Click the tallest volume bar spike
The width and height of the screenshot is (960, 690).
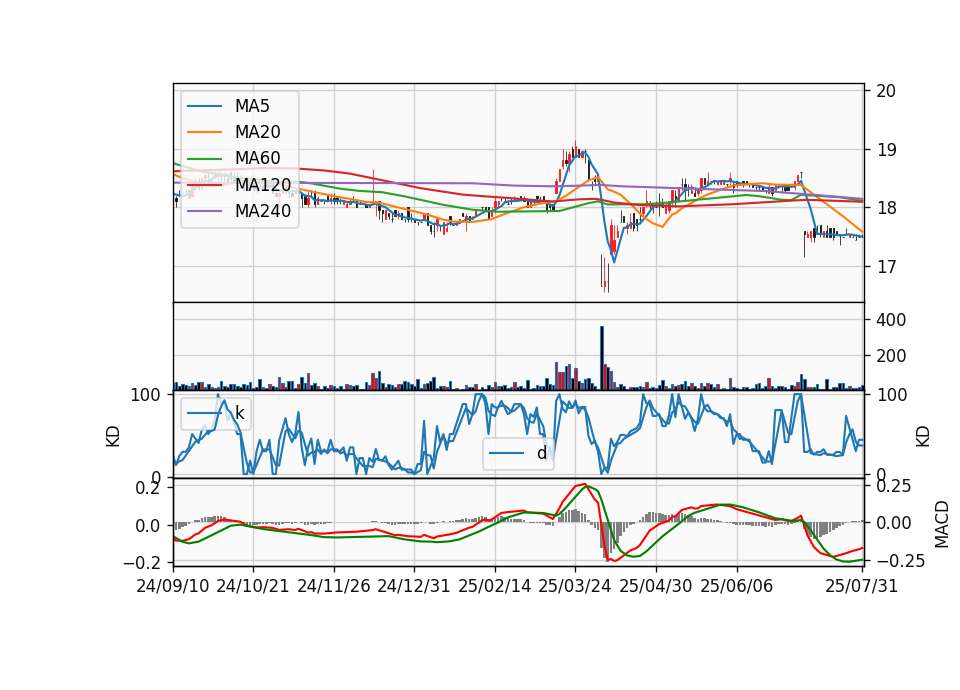coord(602,358)
